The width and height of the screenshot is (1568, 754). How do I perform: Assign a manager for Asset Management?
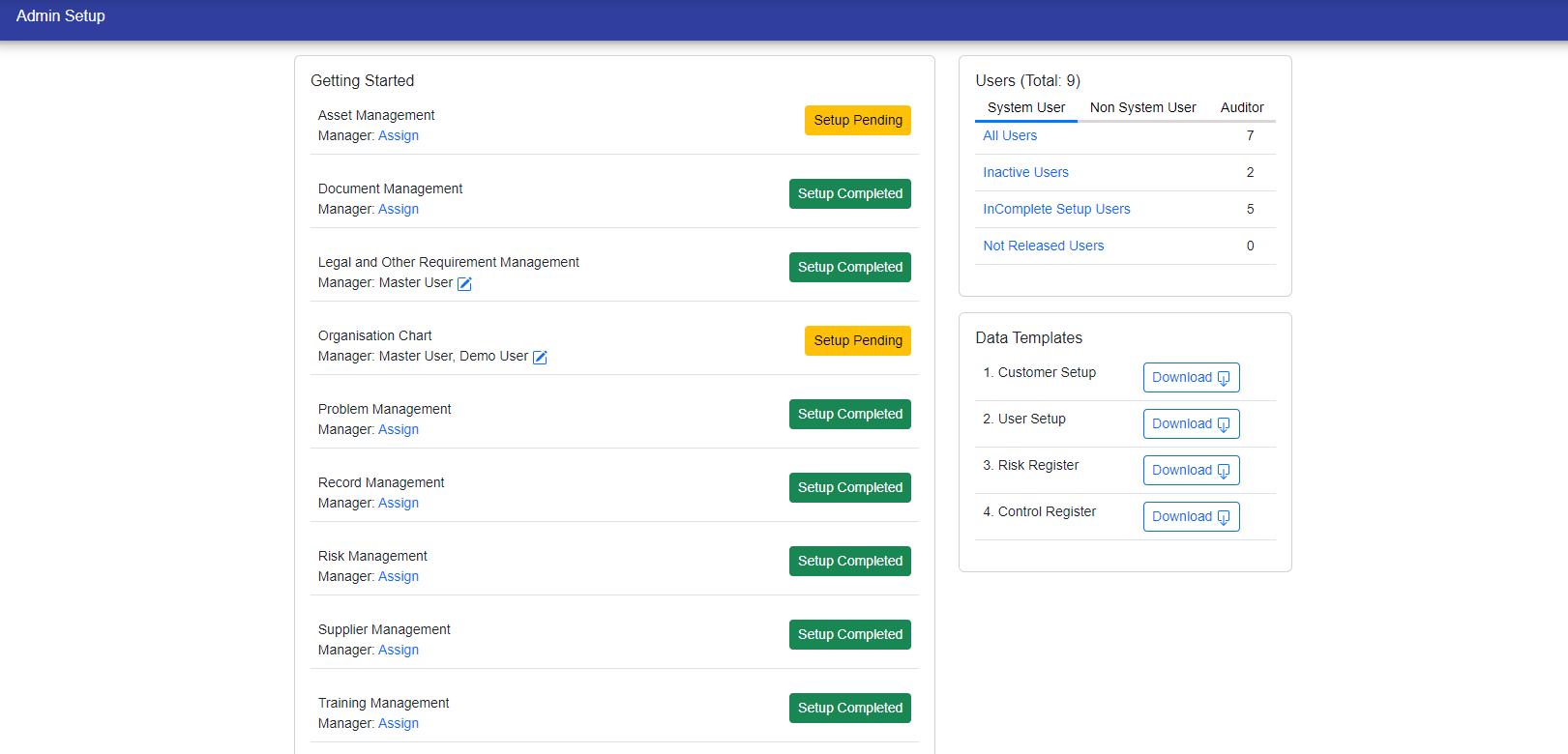tap(399, 135)
